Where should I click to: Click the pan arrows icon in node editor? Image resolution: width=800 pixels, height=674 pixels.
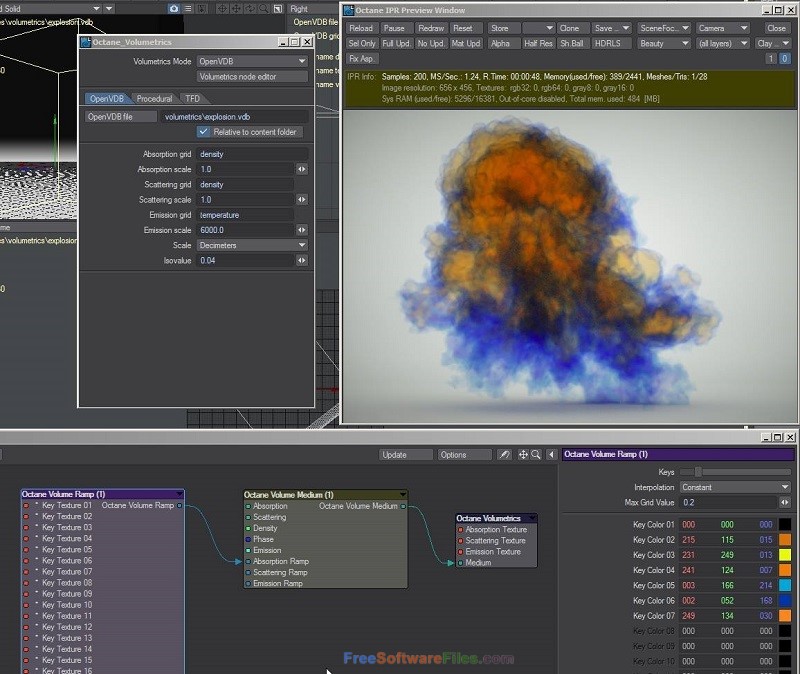(x=523, y=455)
